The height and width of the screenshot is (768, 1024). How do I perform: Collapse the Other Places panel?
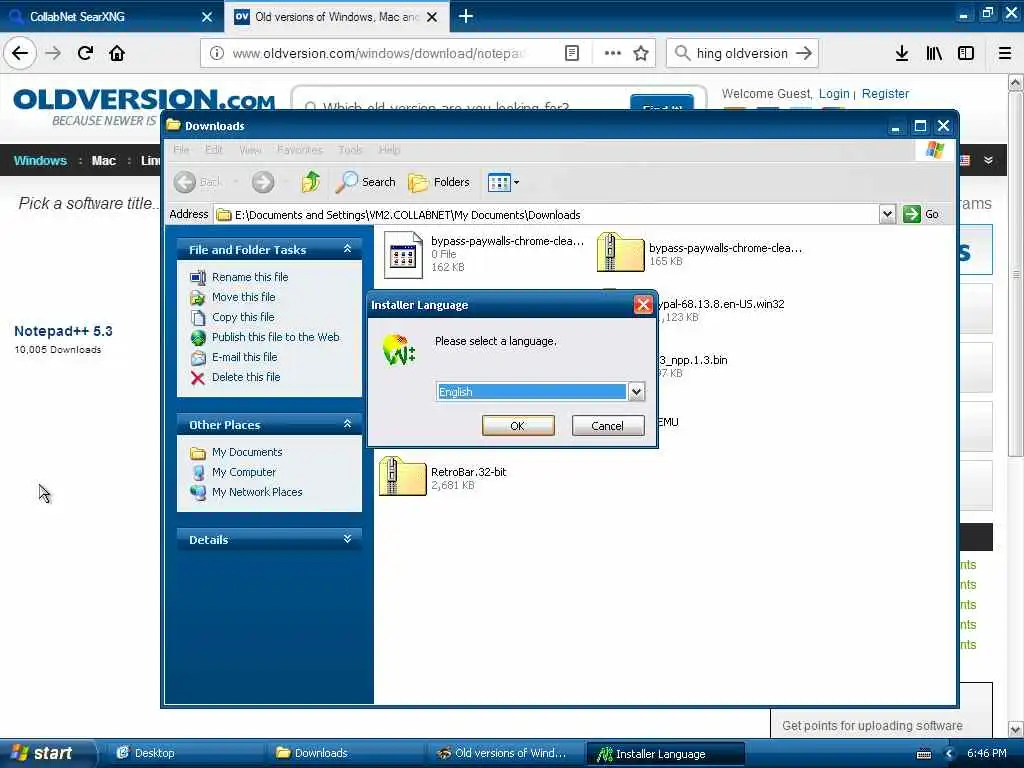coord(347,424)
